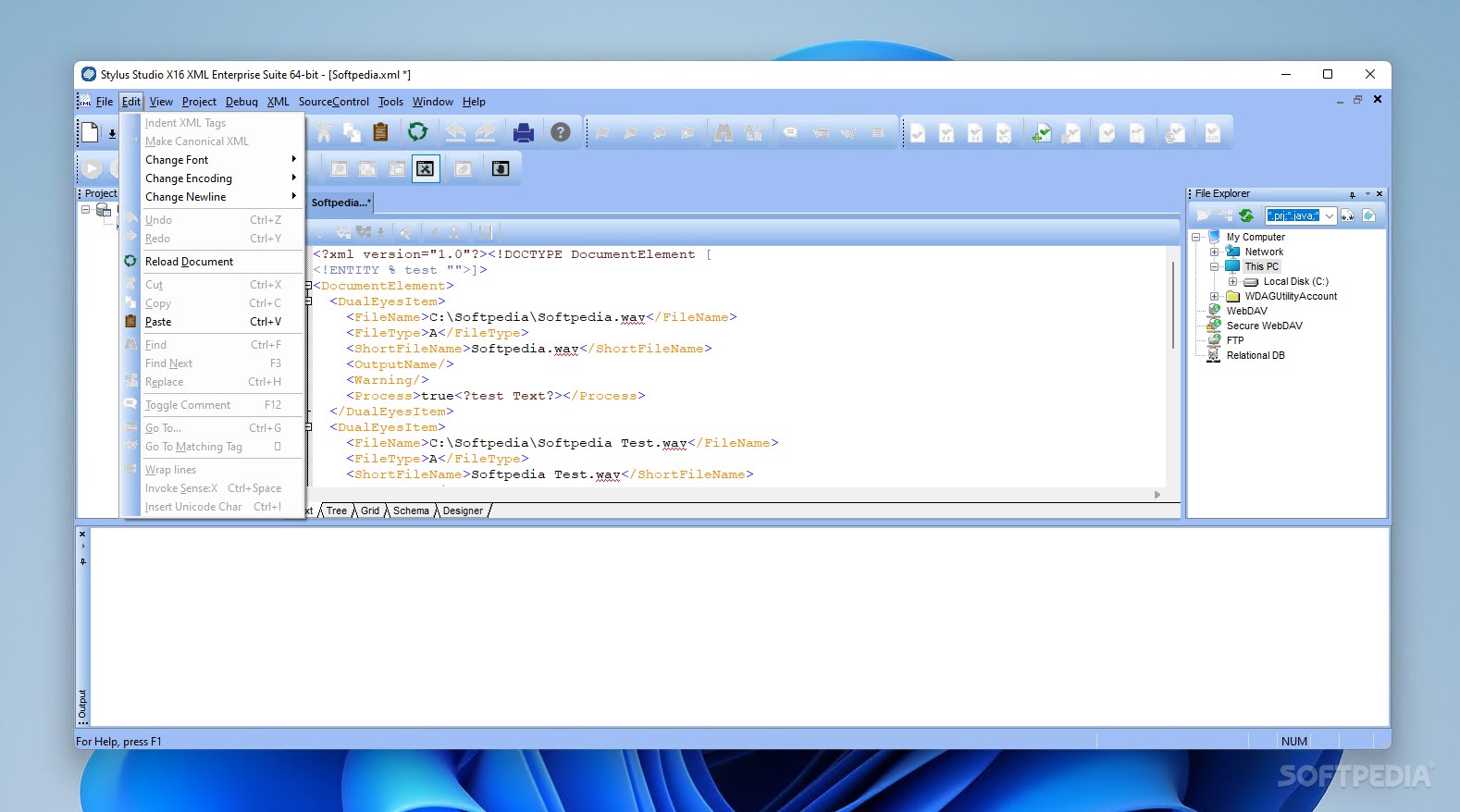The height and width of the screenshot is (812, 1460).
Task: Click the editor horizontal scroll right arrow
Action: [x=1157, y=495]
